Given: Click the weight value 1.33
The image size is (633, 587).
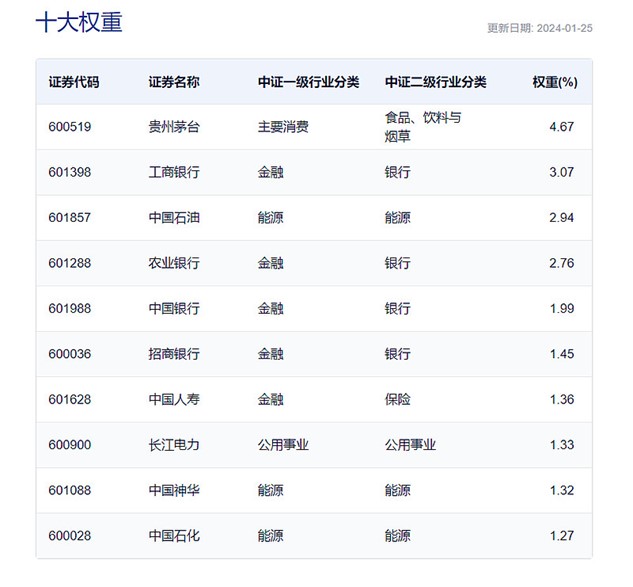Looking at the screenshot, I should tap(562, 445).
